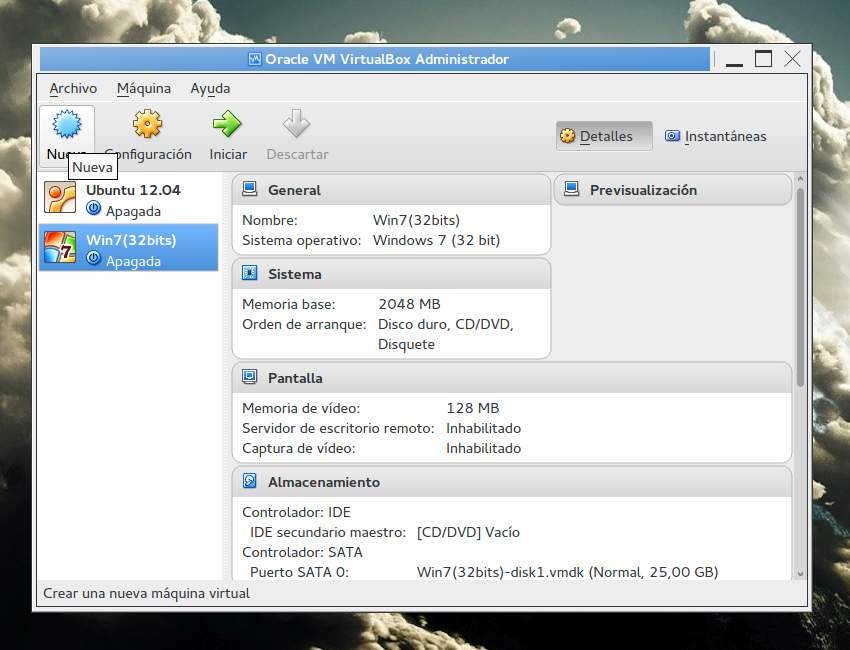Start the VM with the green Iniciar arrow

[227, 124]
